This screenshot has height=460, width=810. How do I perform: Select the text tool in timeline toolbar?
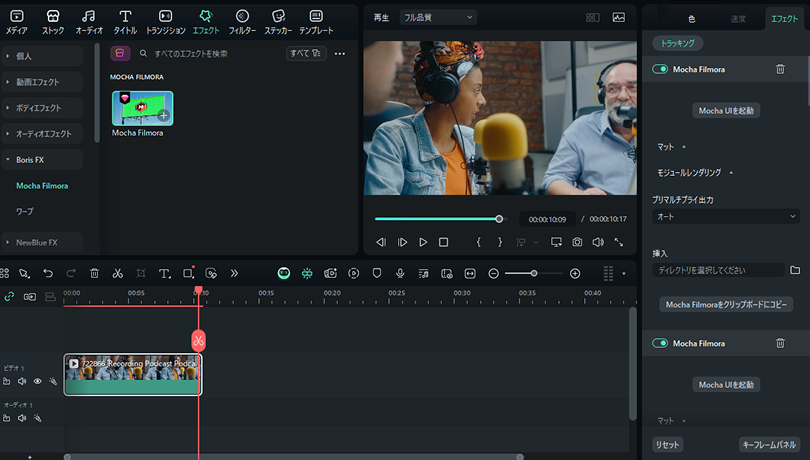(164, 273)
